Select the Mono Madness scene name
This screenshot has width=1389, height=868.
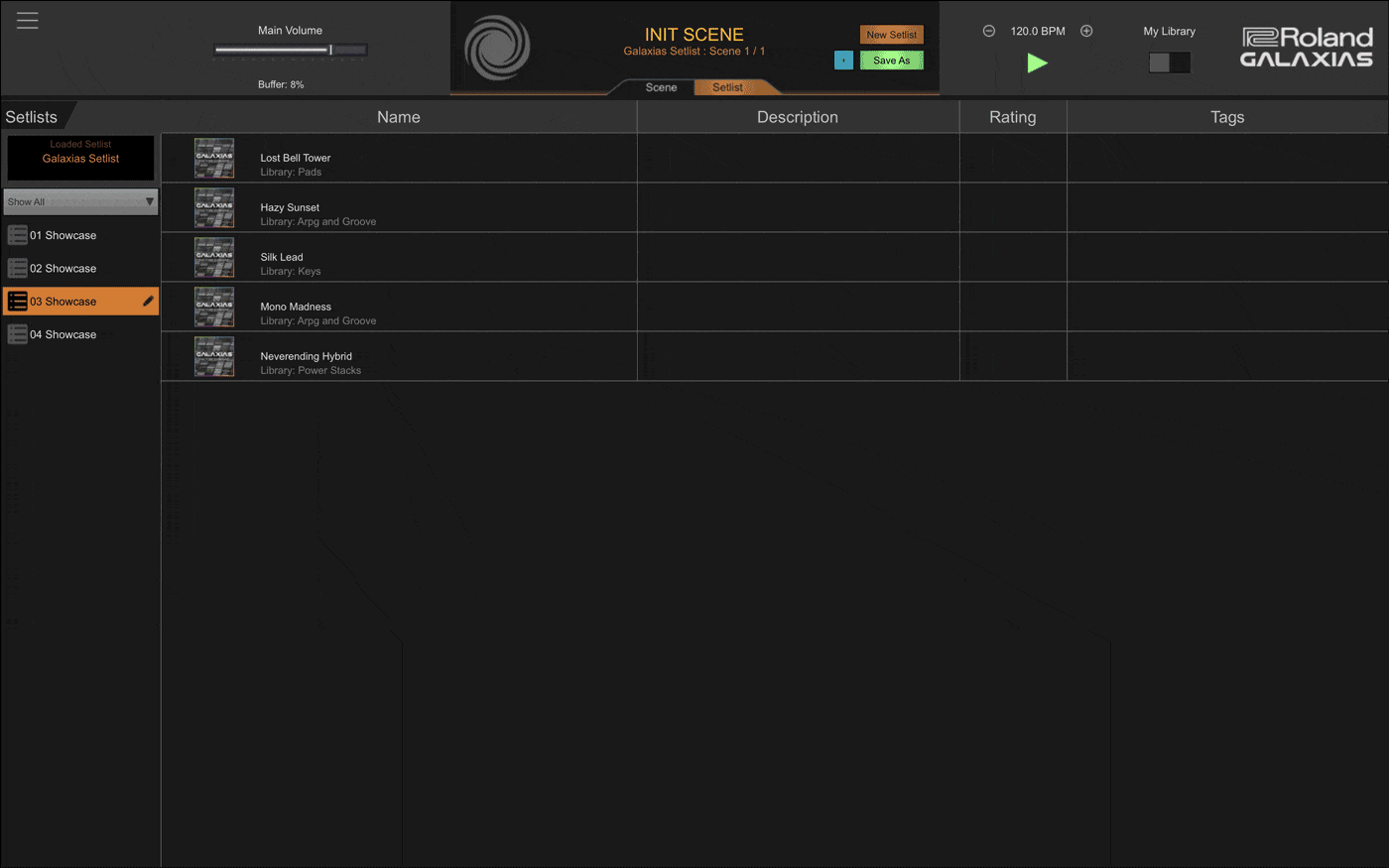click(296, 307)
